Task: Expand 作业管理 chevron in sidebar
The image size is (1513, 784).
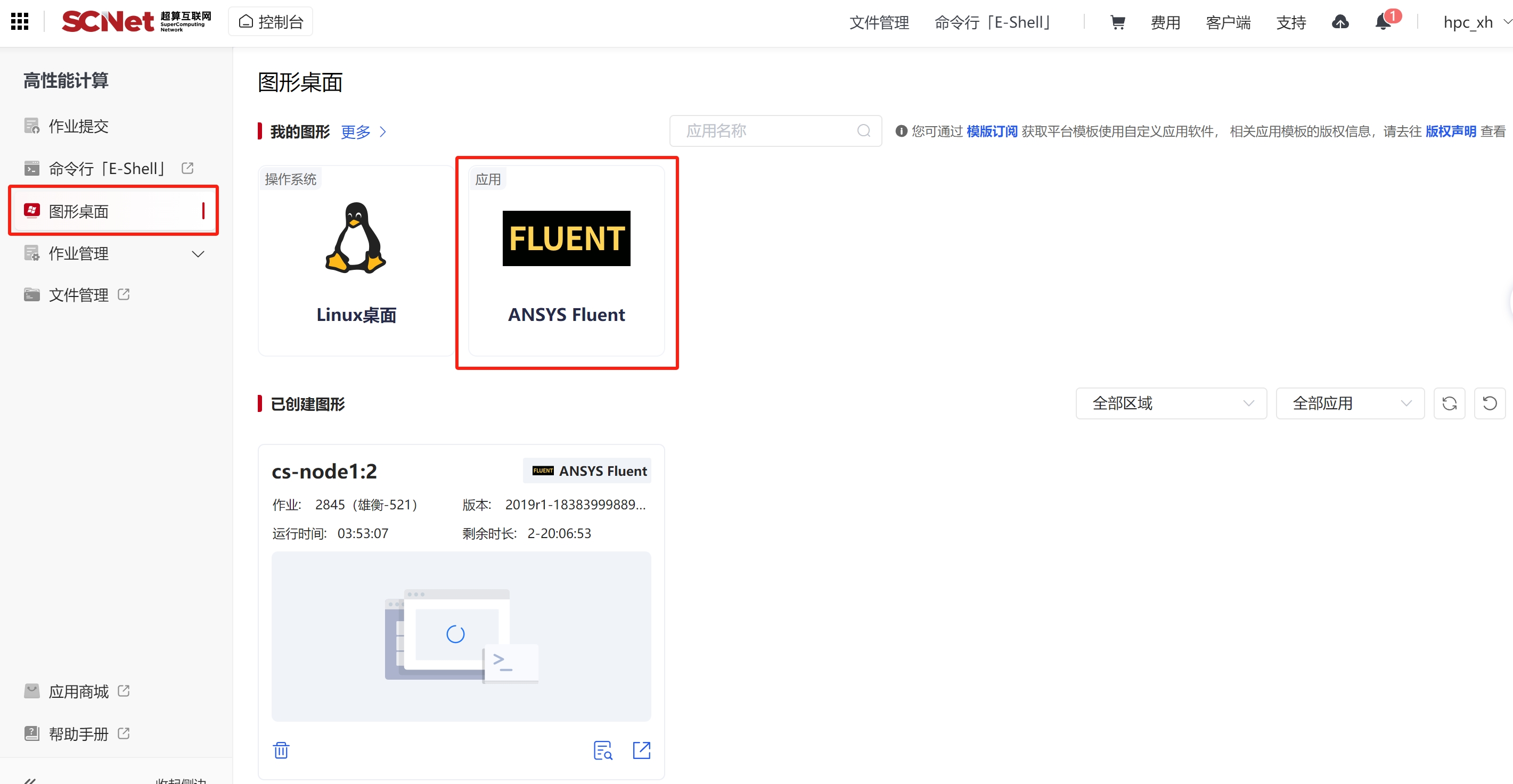Action: coord(198,254)
